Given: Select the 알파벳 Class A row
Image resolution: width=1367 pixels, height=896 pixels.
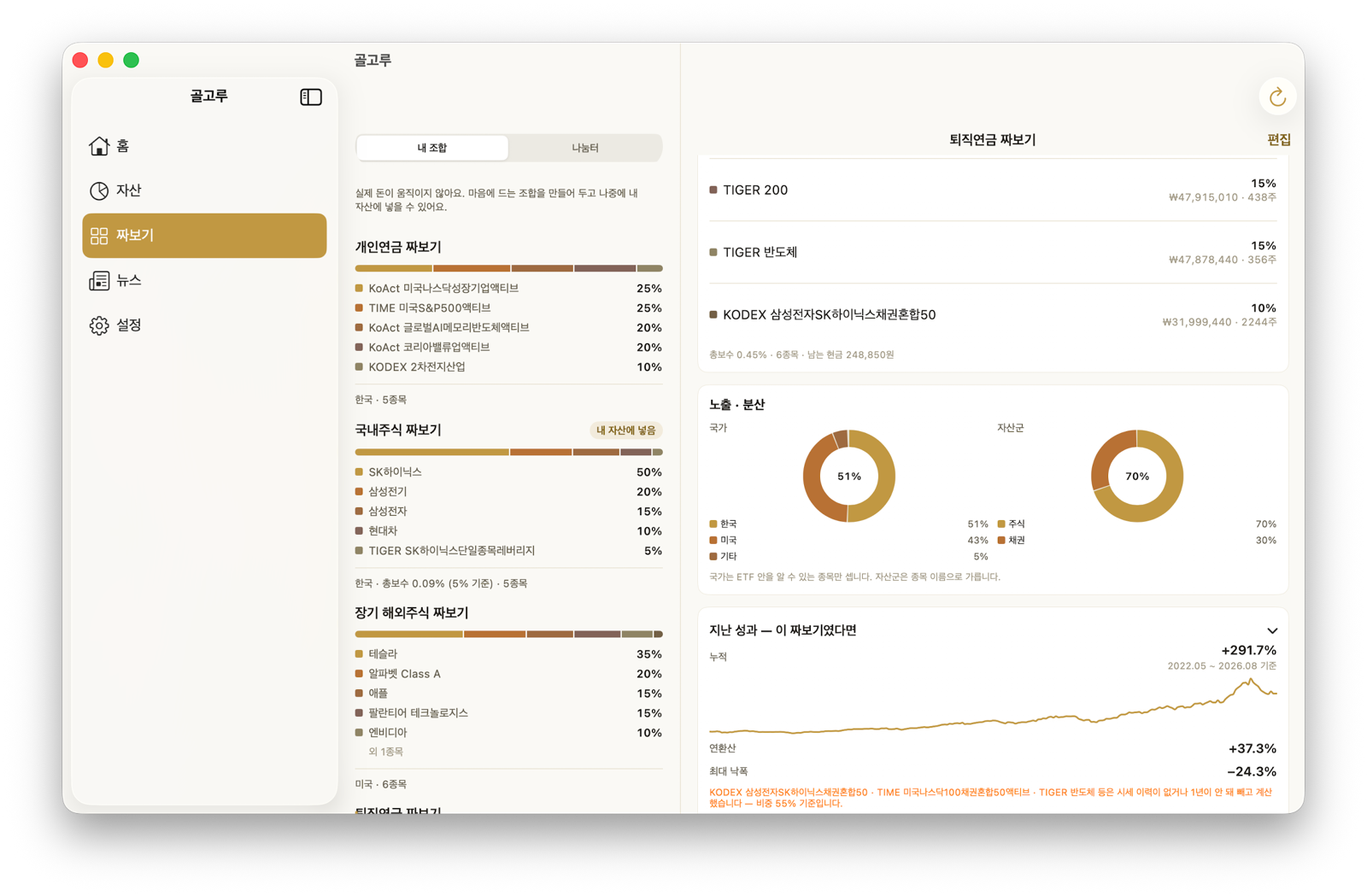Looking at the screenshot, I should [x=508, y=674].
